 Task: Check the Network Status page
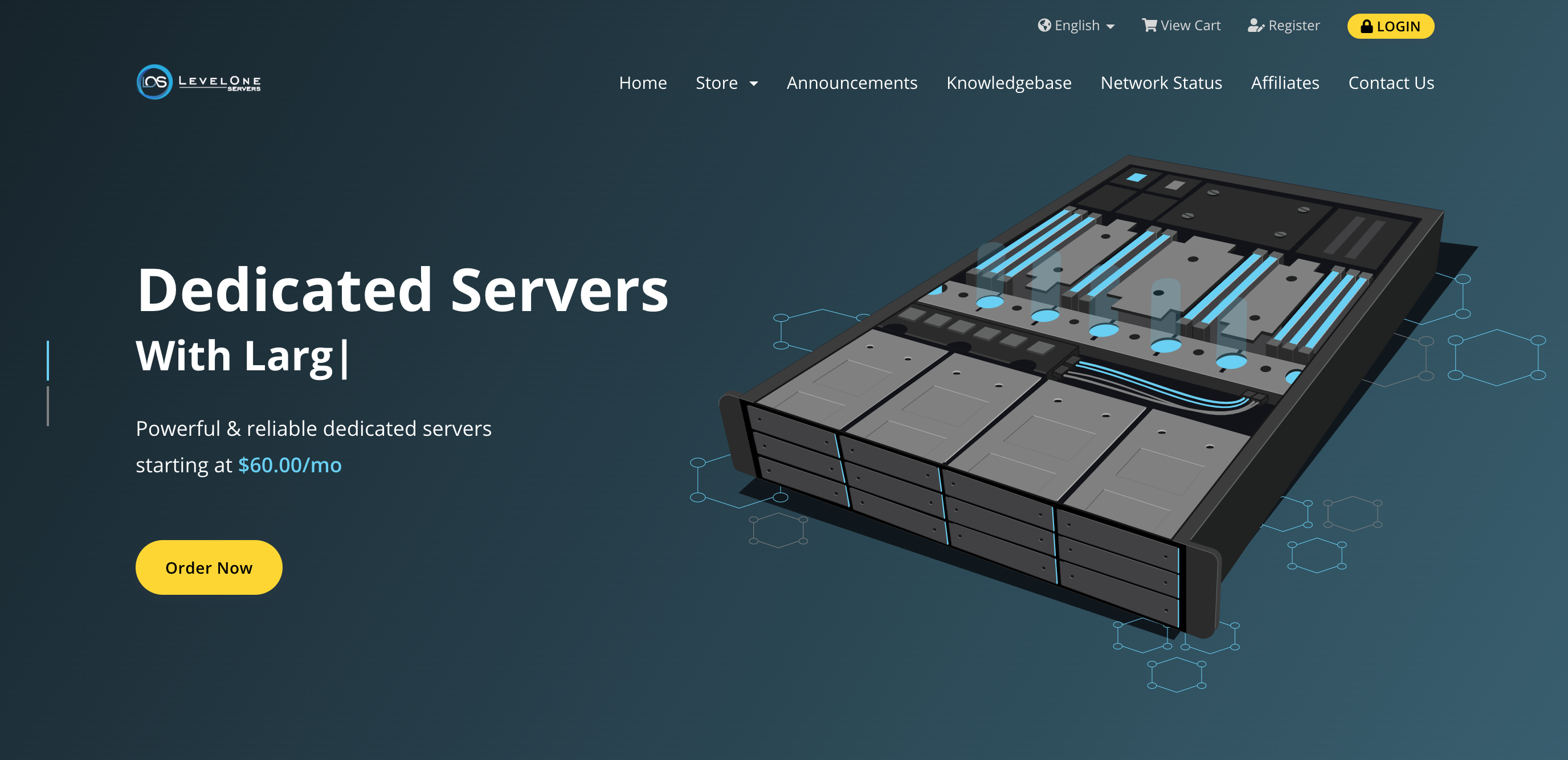pyautogui.click(x=1161, y=83)
